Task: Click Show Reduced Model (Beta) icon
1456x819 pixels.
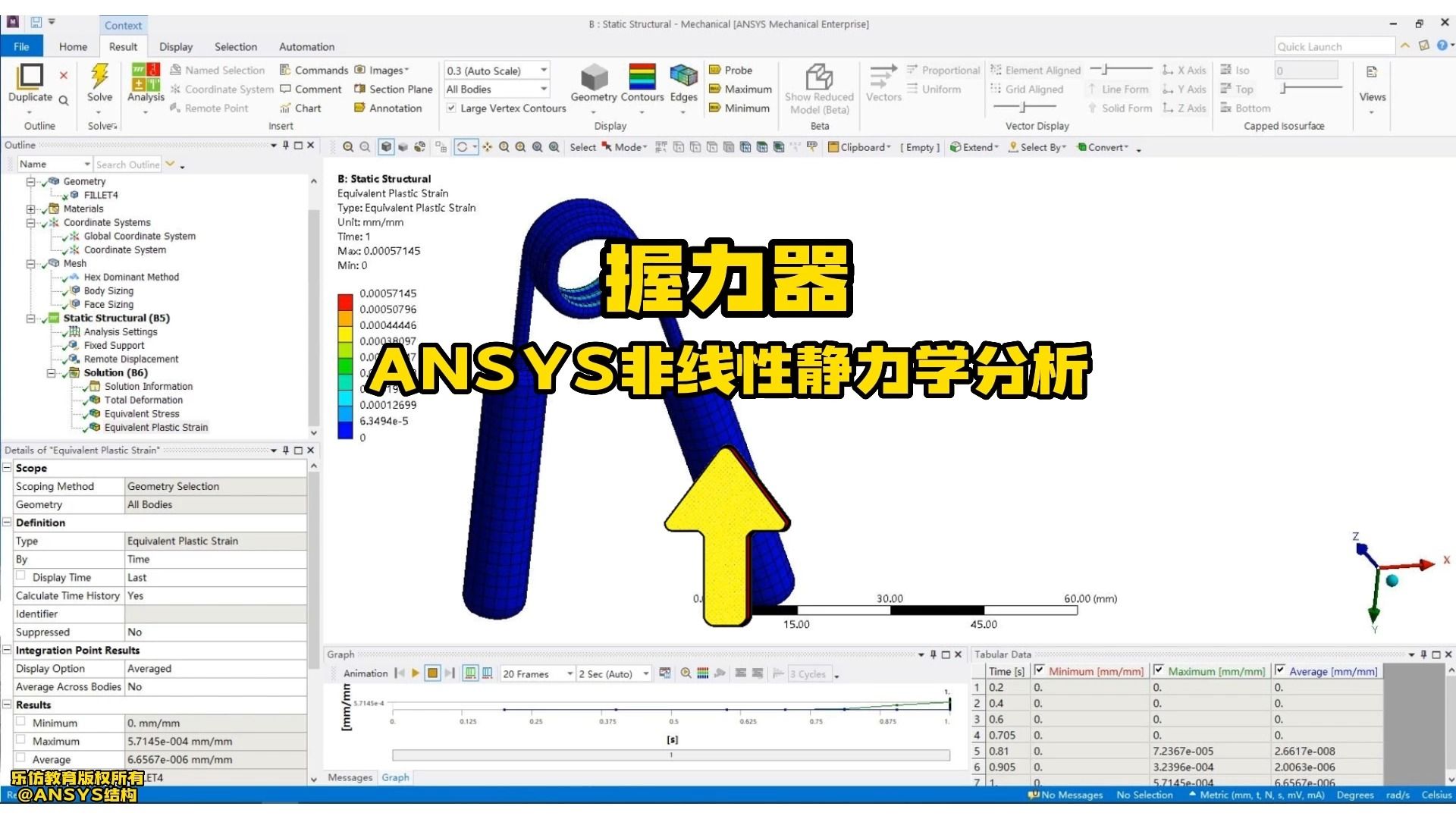Action: 819,77
